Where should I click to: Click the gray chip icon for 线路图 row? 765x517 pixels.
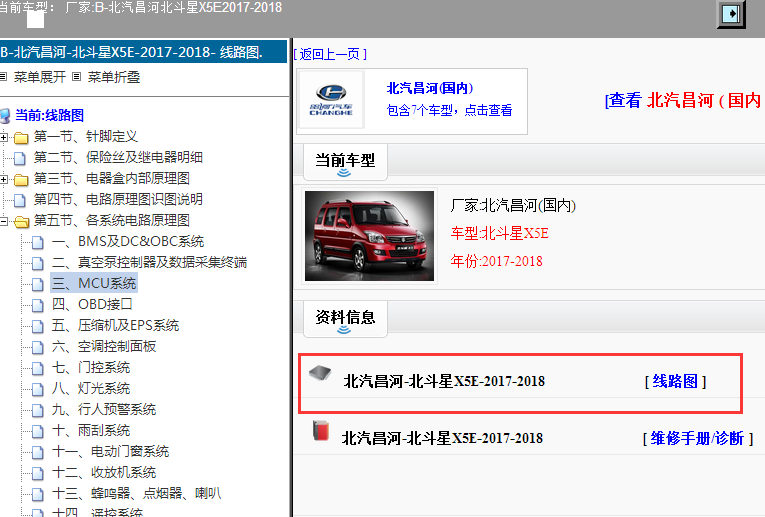click(320, 374)
